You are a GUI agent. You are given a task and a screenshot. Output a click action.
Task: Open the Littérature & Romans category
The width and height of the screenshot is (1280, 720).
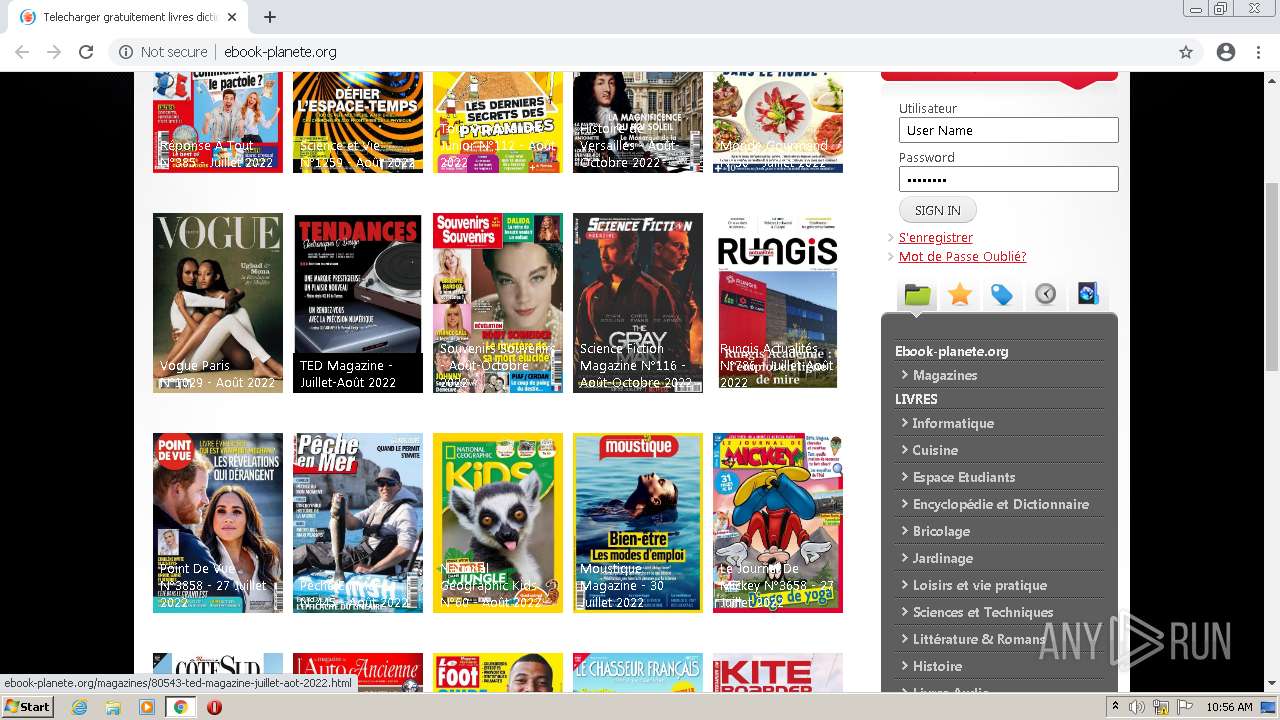click(x=978, y=639)
